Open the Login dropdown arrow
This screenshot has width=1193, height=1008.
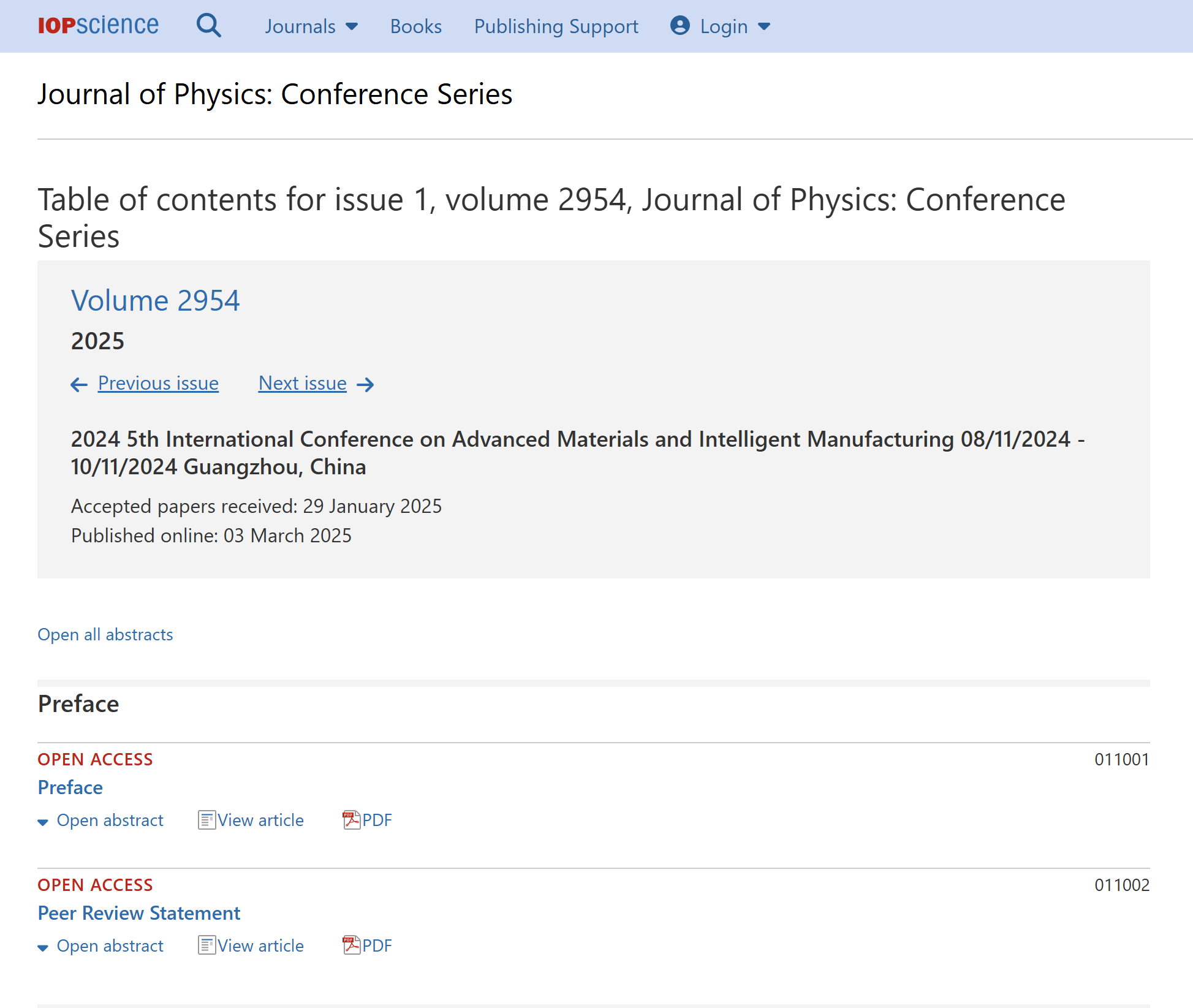764,26
